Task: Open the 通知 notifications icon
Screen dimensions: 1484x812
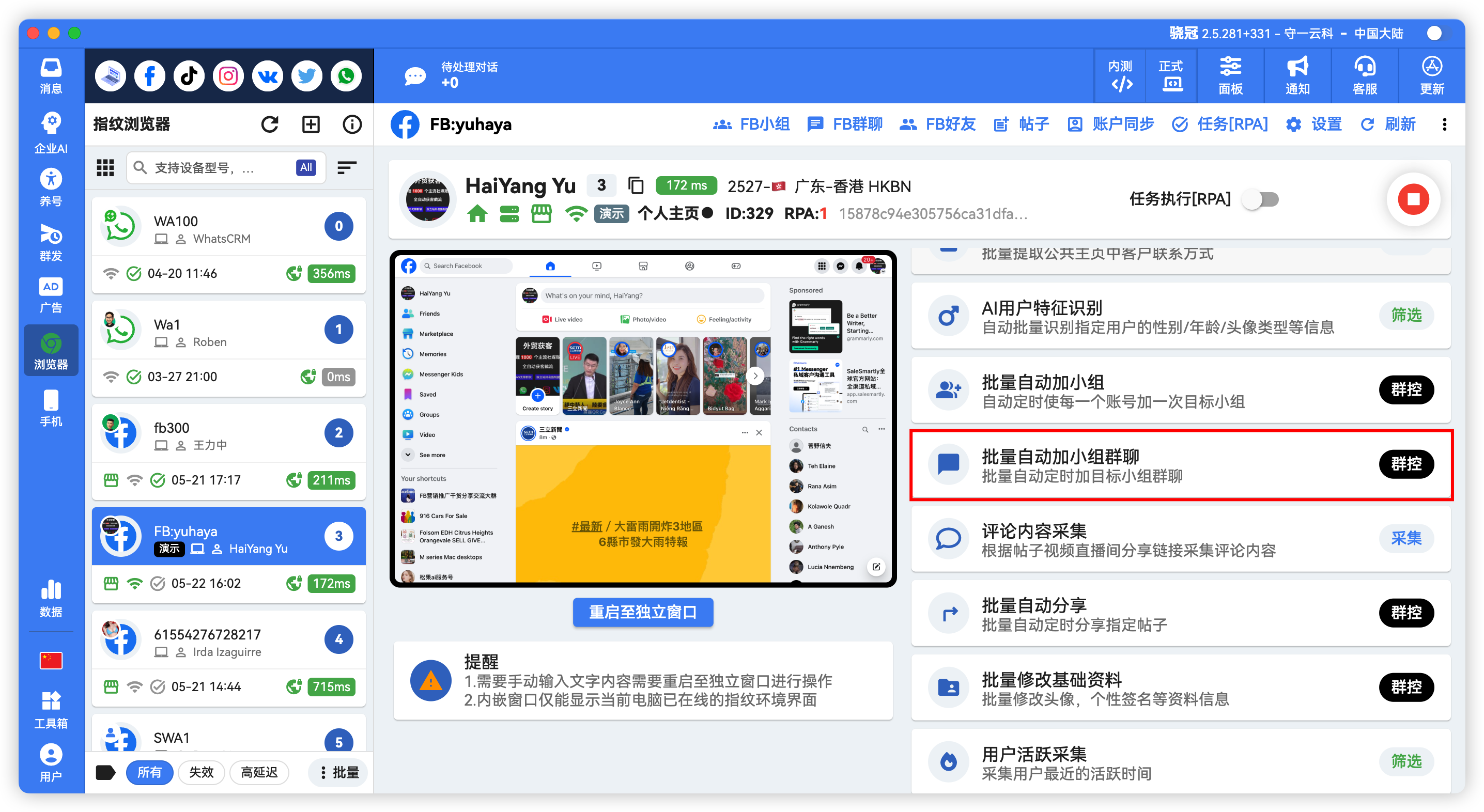Action: pyautogui.click(x=1297, y=75)
